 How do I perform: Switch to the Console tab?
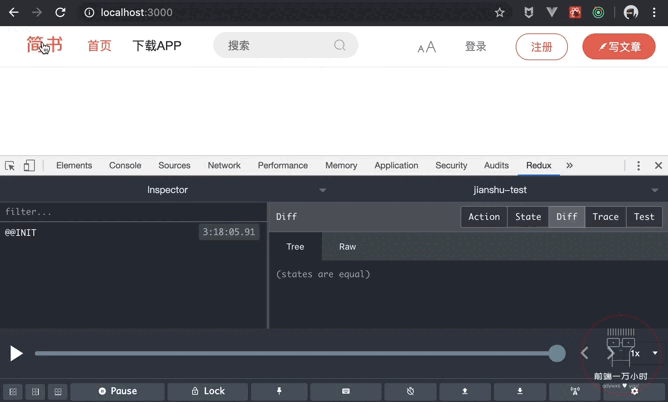click(125, 165)
